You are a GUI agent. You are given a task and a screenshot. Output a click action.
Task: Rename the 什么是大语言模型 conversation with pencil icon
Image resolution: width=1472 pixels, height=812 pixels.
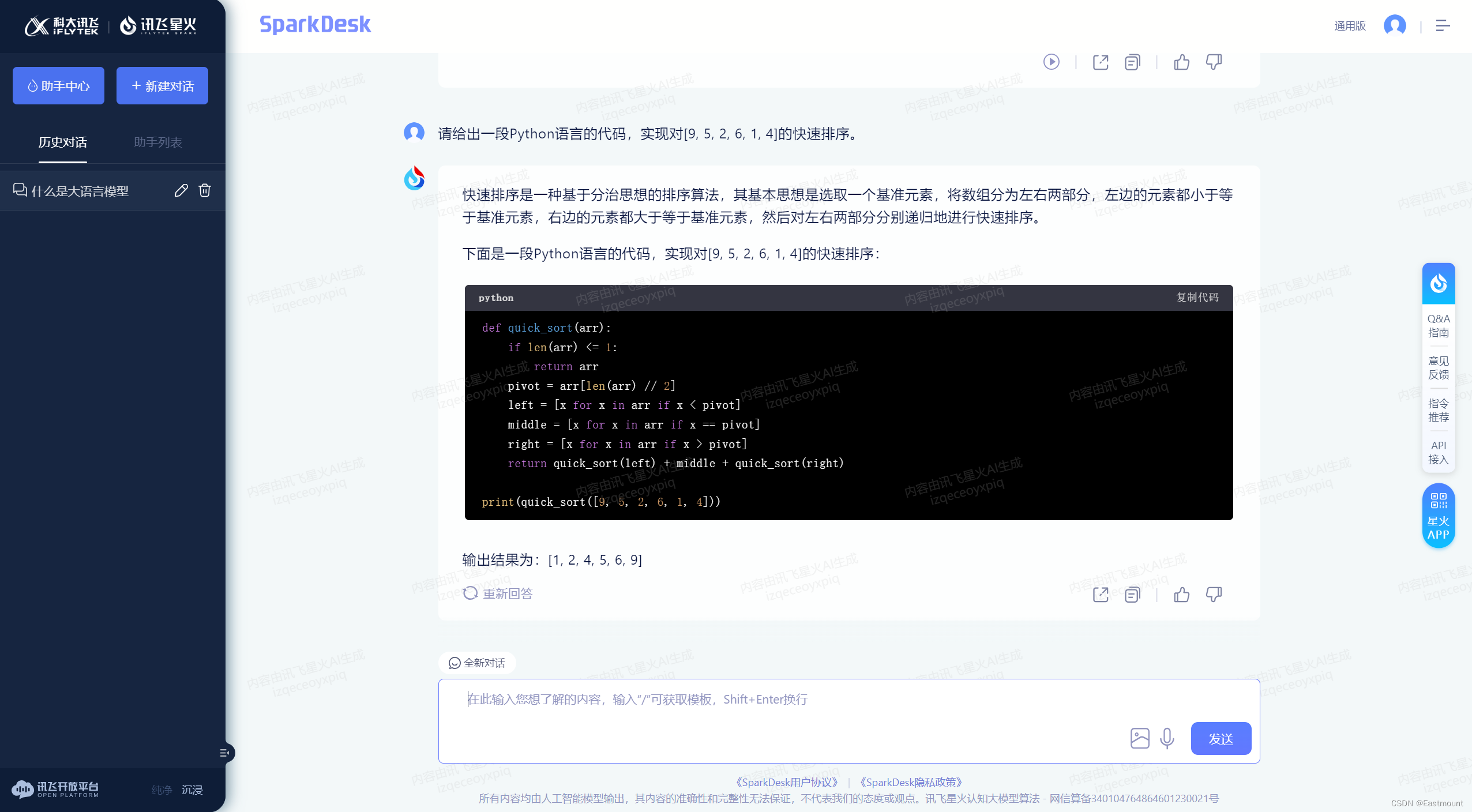coord(181,191)
